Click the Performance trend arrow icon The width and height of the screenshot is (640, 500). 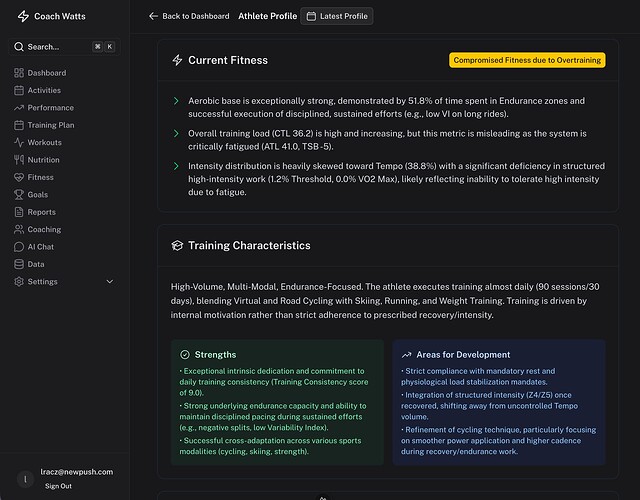pos(19,108)
